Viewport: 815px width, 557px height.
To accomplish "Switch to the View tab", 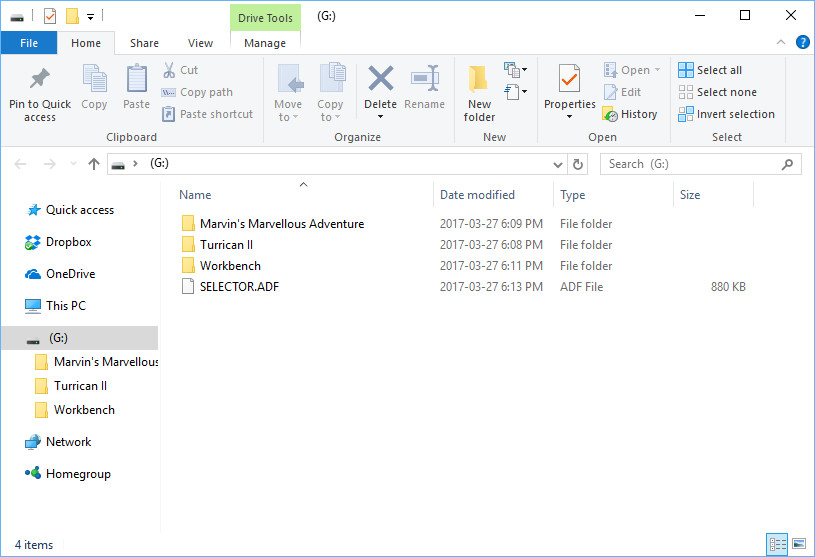I will point(200,43).
